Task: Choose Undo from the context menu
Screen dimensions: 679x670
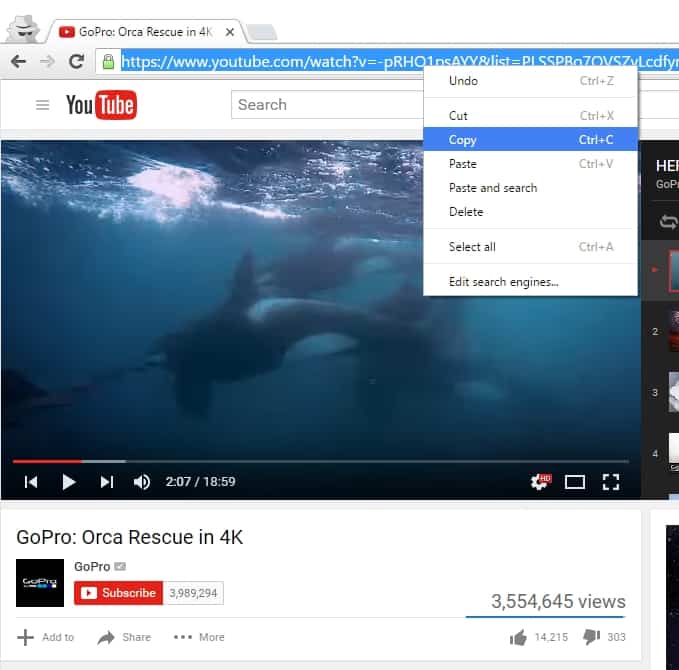Action: [530, 81]
